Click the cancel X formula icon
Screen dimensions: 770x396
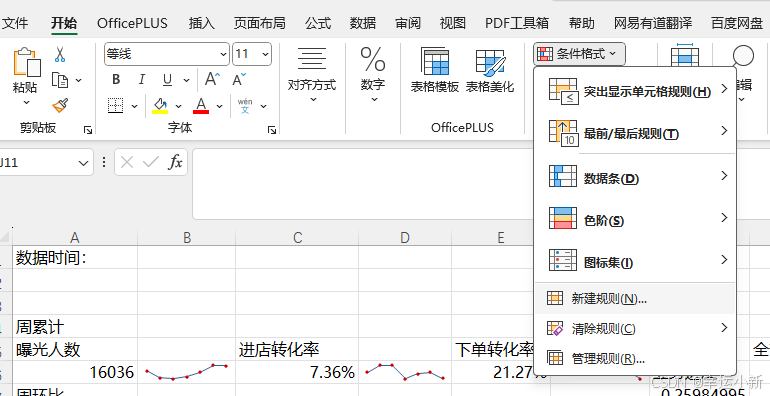127,162
